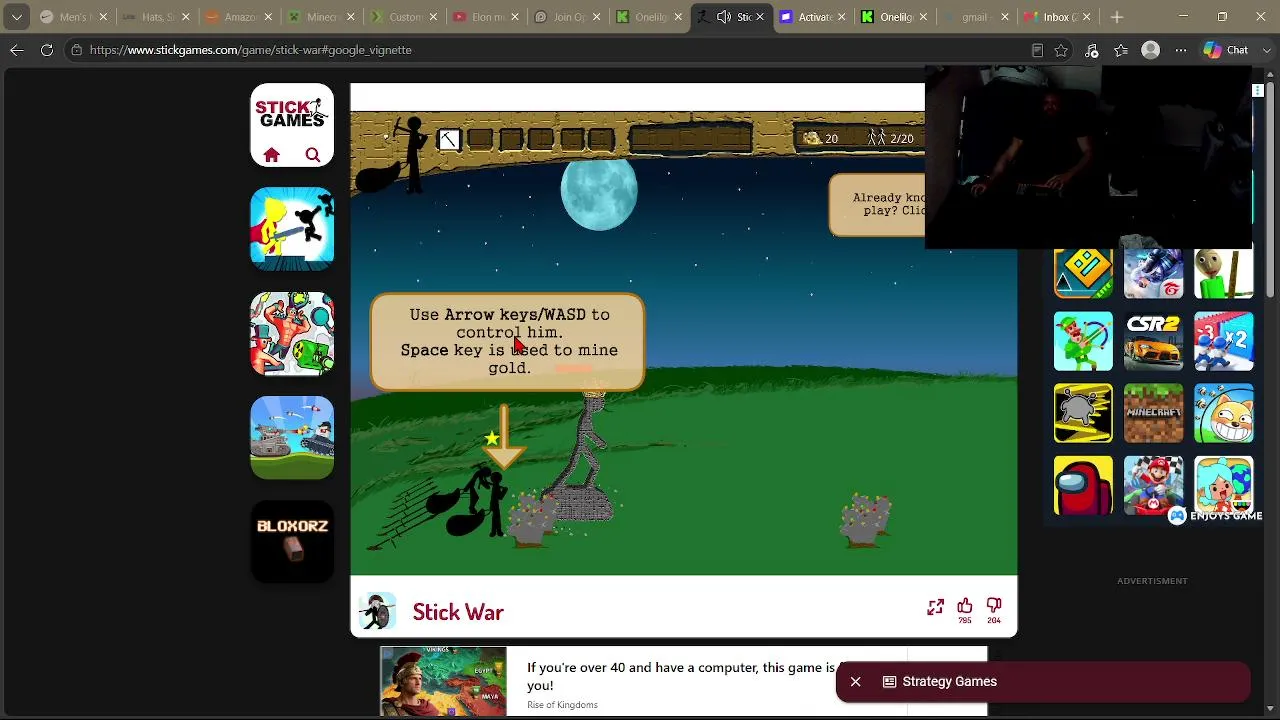Go to the Stick Games home page icon
1280x720 pixels.
pos(271,155)
